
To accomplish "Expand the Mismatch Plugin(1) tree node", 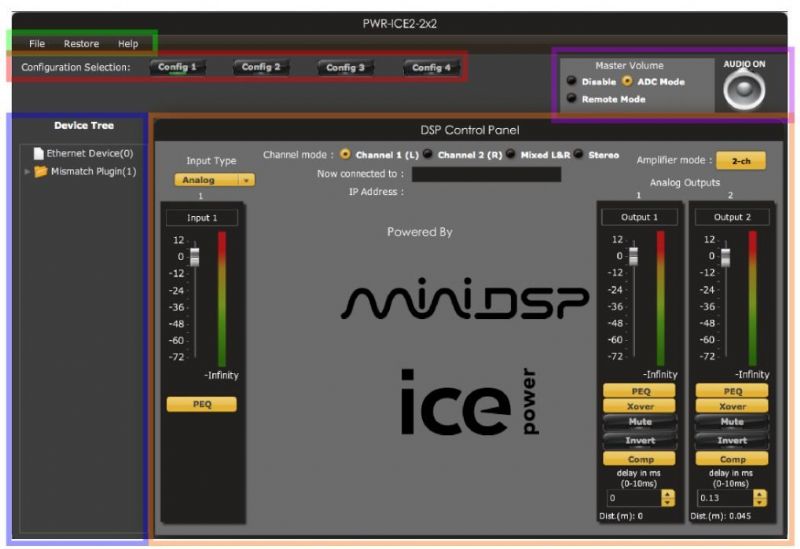I will (x=27, y=172).
